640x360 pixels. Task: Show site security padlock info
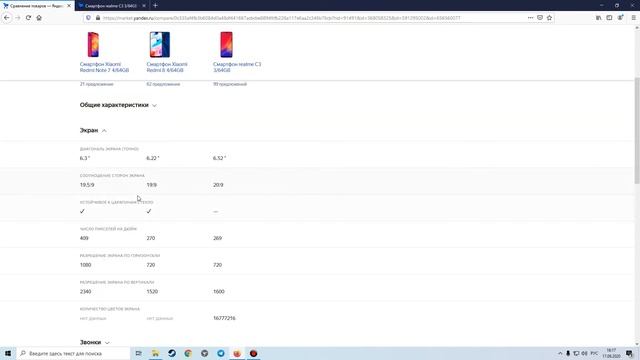tap(98, 18)
